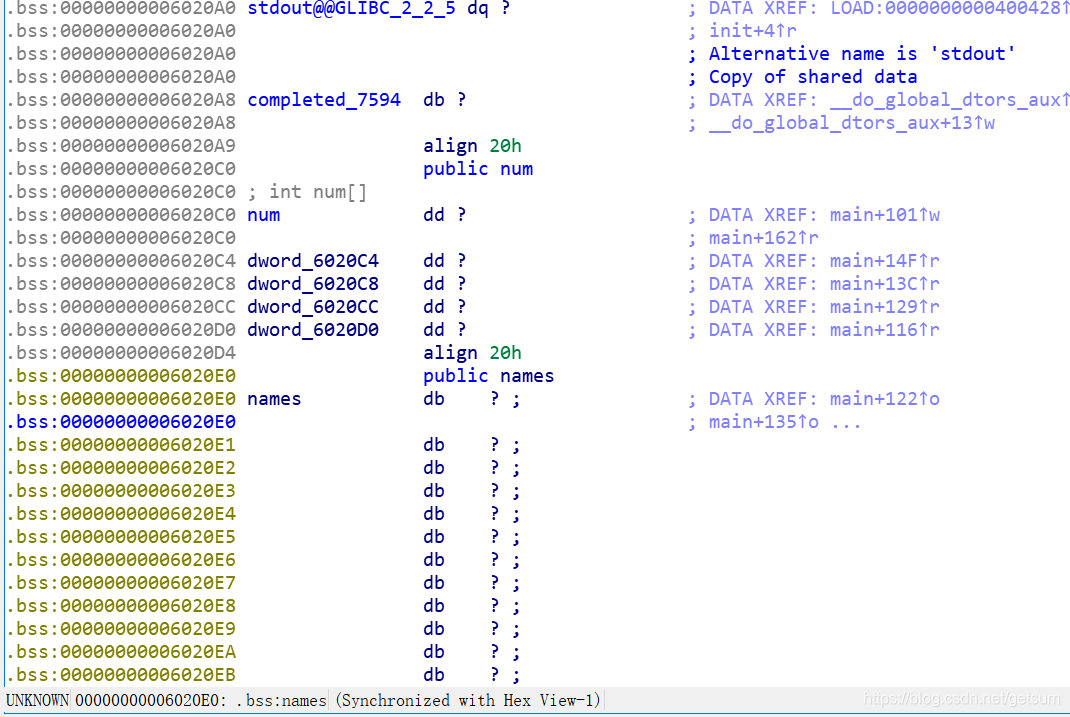1070x717 pixels.
Task: Click the db on the 6020E5 row
Action: pyautogui.click(x=434, y=537)
